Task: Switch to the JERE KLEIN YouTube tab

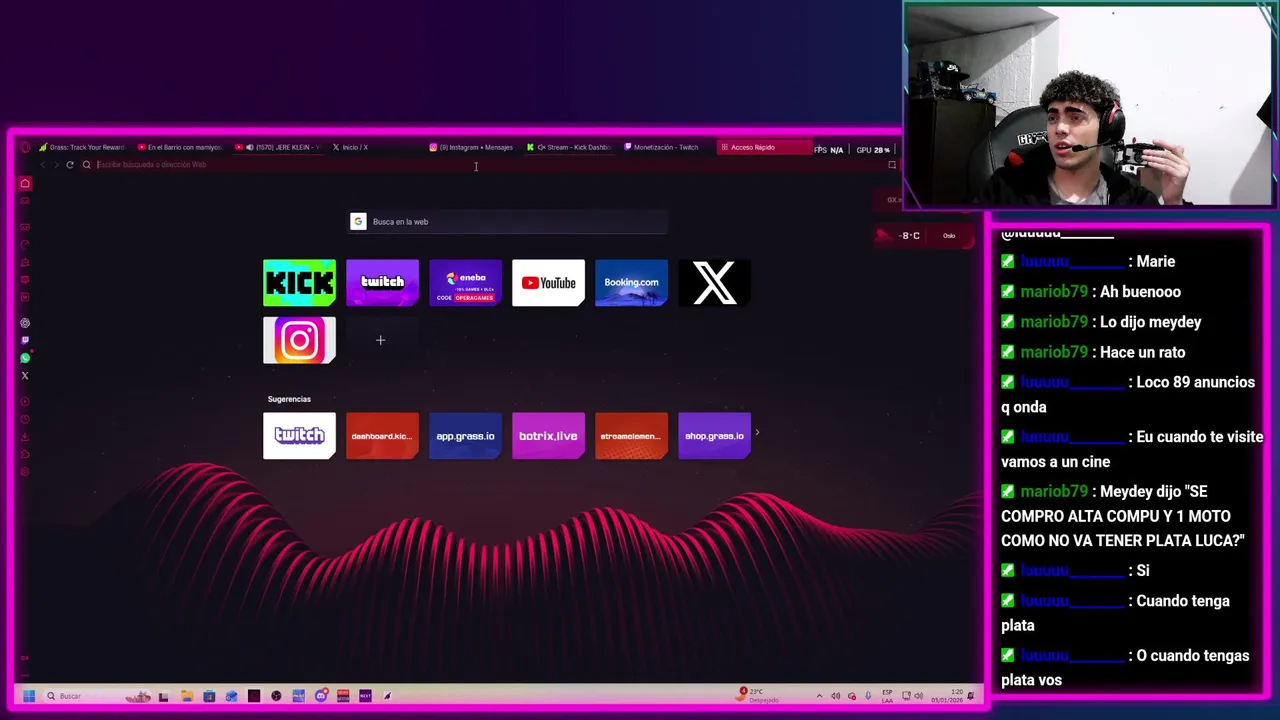Action: (x=278, y=147)
